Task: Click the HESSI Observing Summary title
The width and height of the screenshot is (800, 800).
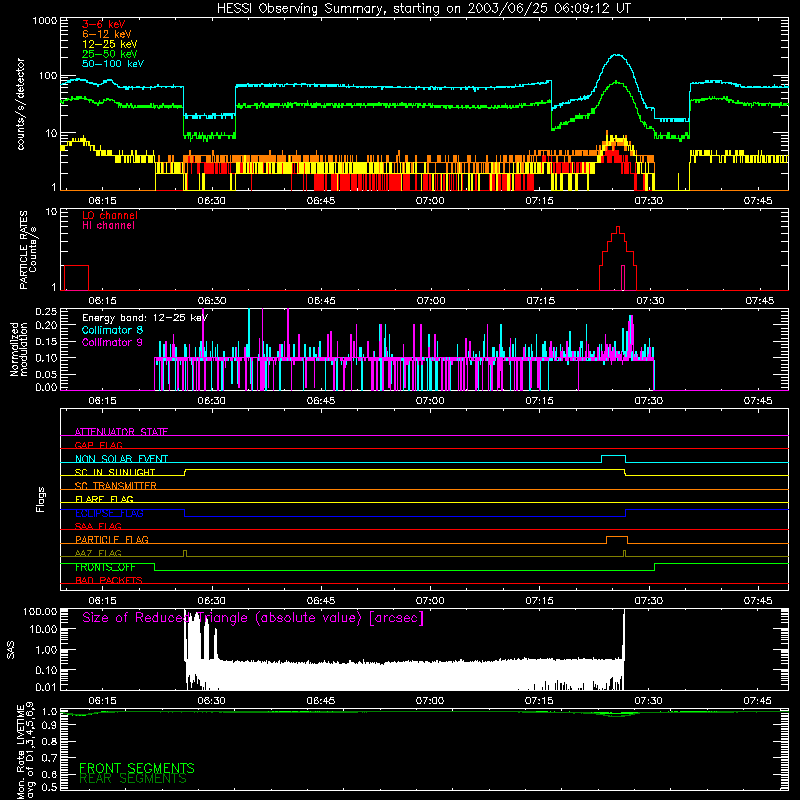Action: pos(424,8)
